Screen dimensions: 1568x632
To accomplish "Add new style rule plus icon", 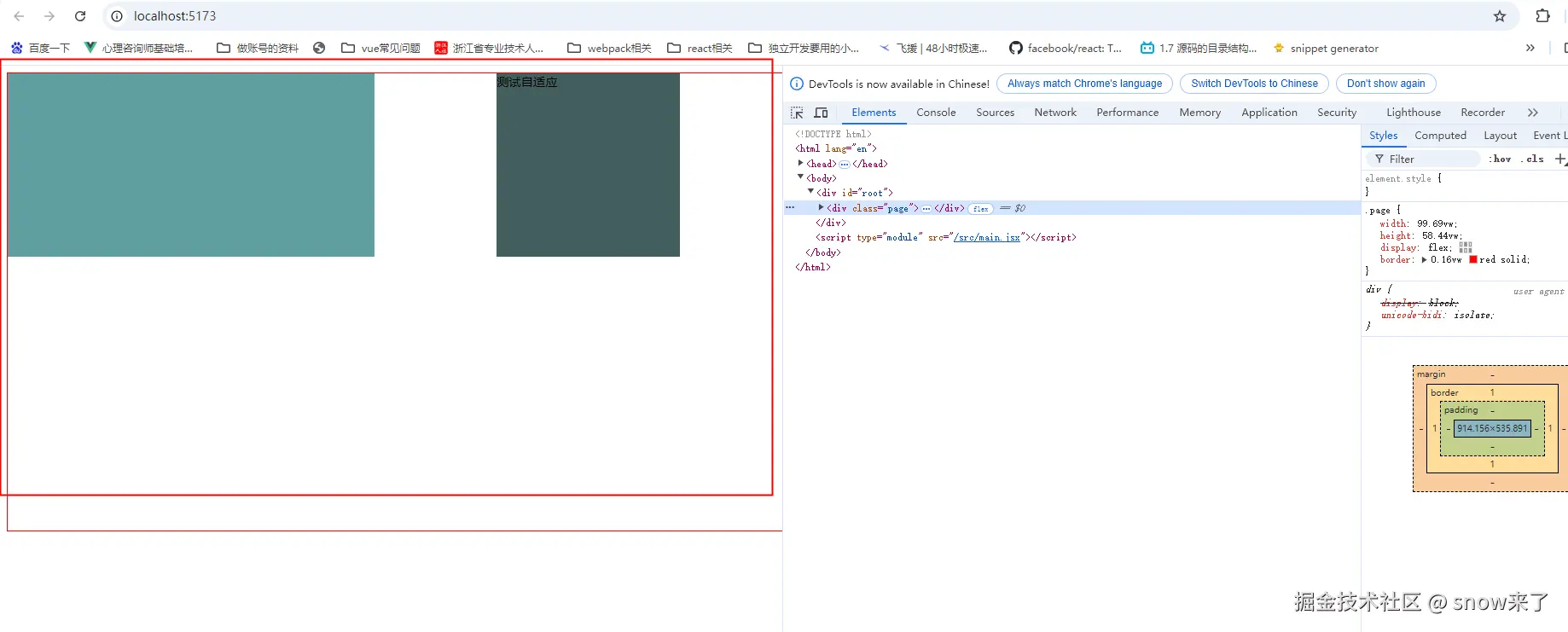I will click(x=1559, y=159).
